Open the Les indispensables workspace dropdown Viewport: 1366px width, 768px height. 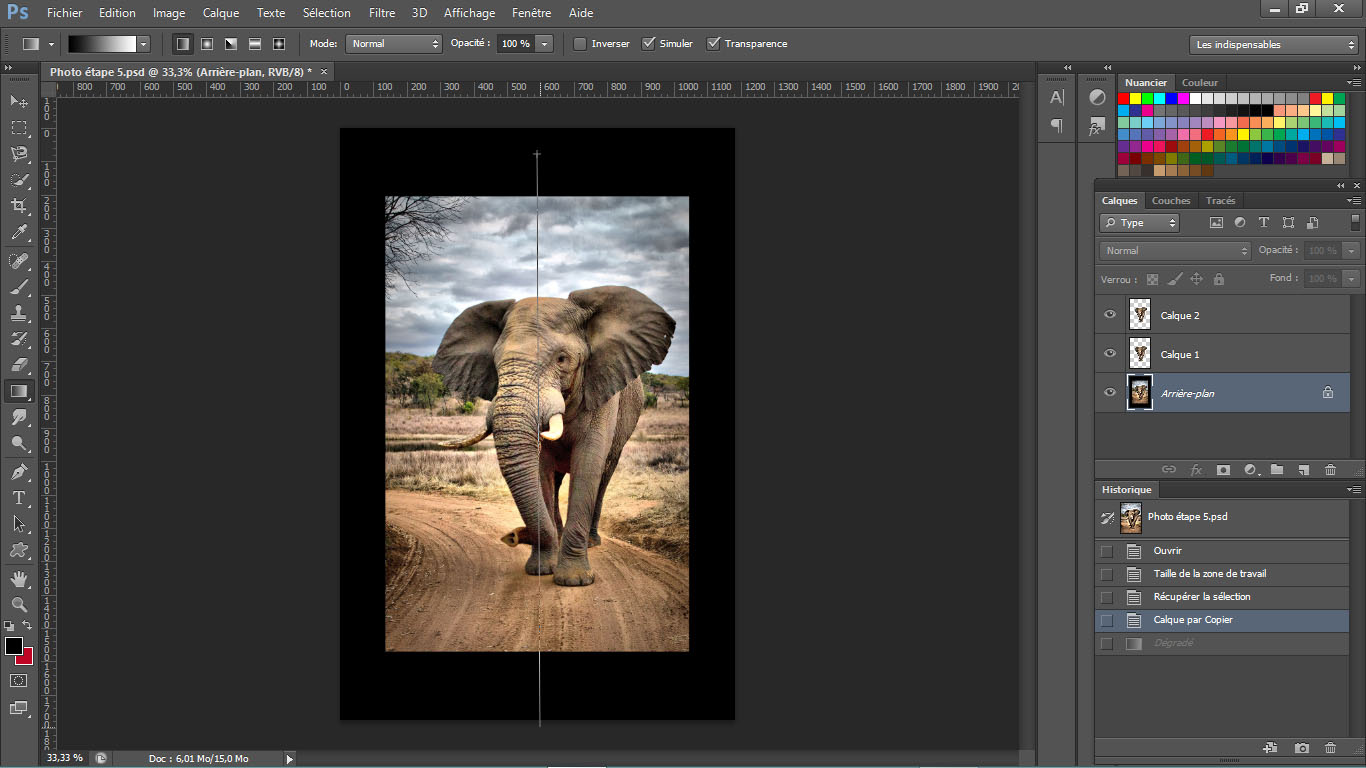pyautogui.click(x=1274, y=44)
